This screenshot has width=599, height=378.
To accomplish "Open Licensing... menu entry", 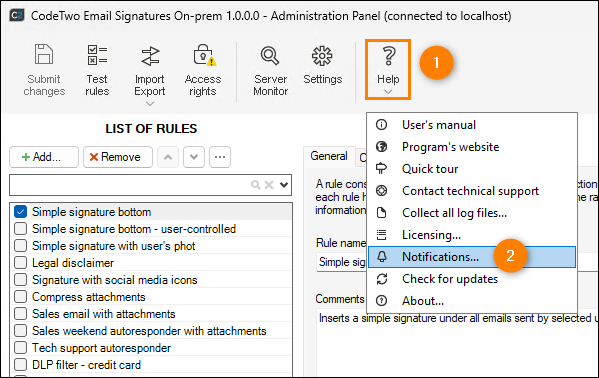I will [x=431, y=235].
